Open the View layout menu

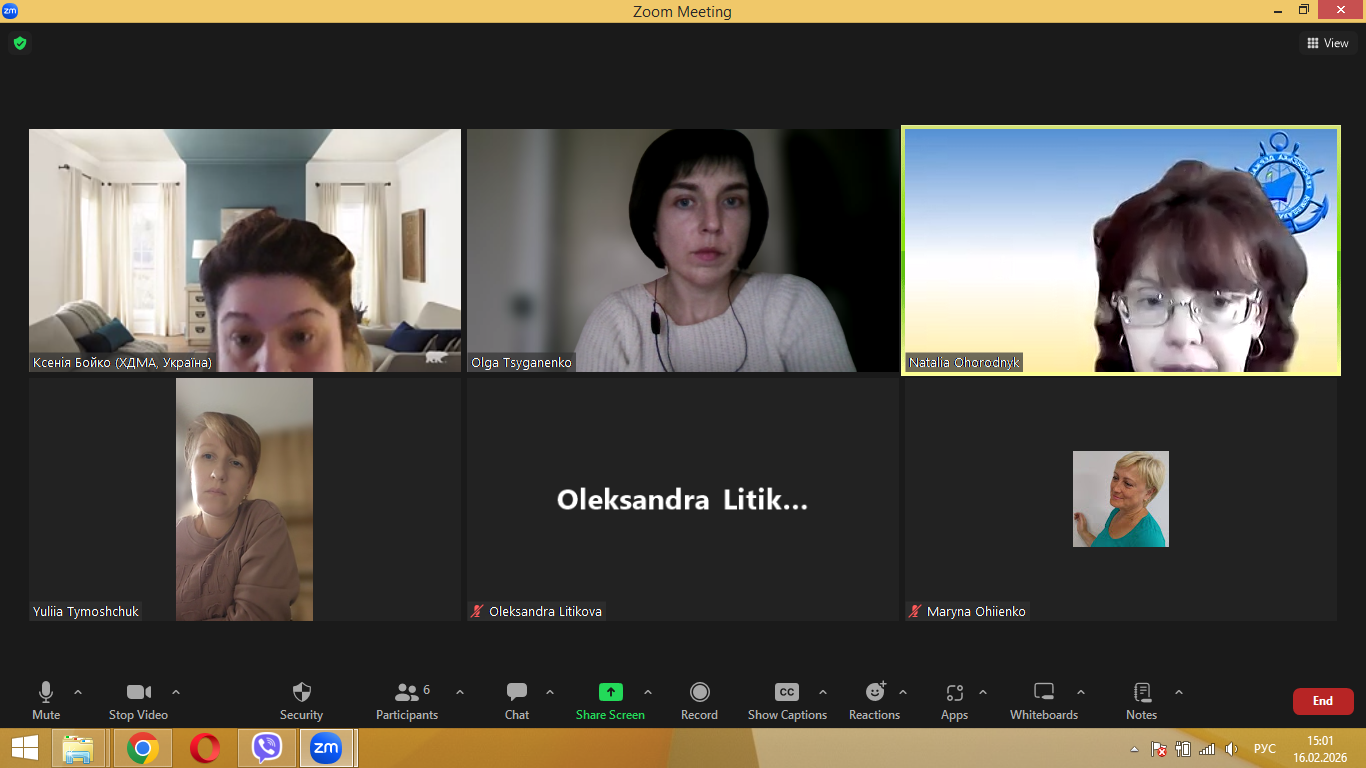1328,43
